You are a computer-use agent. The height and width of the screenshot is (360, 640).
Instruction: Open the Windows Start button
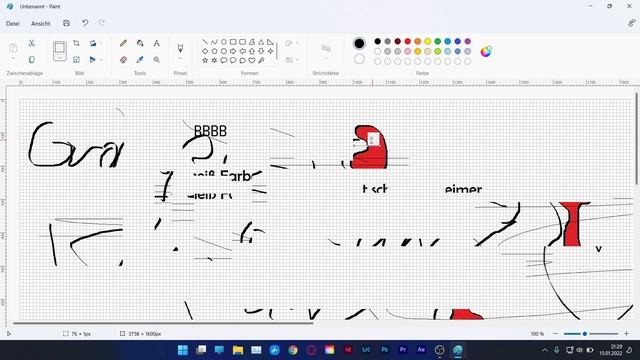point(183,350)
